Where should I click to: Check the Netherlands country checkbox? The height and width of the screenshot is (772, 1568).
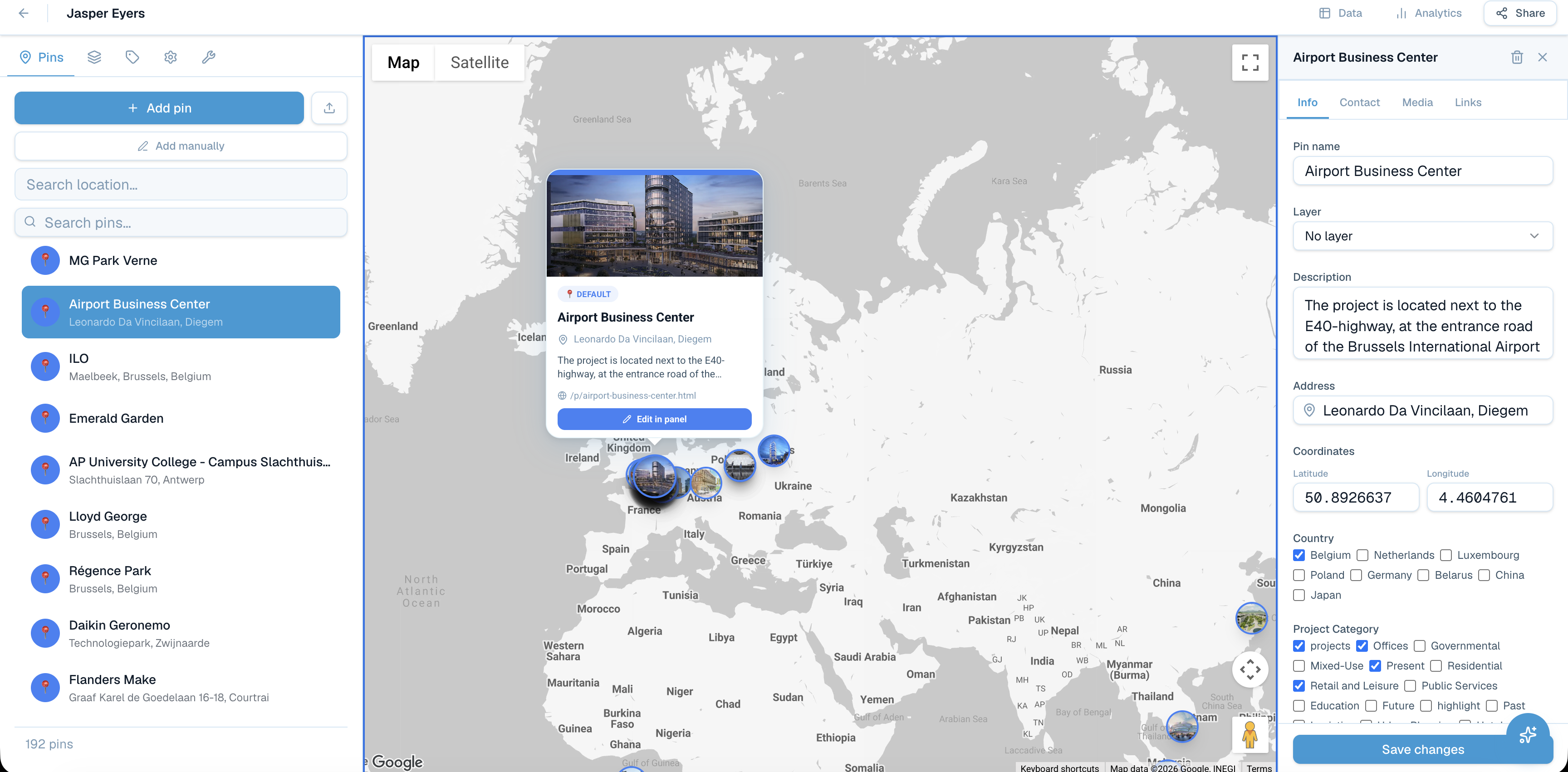coord(1362,555)
